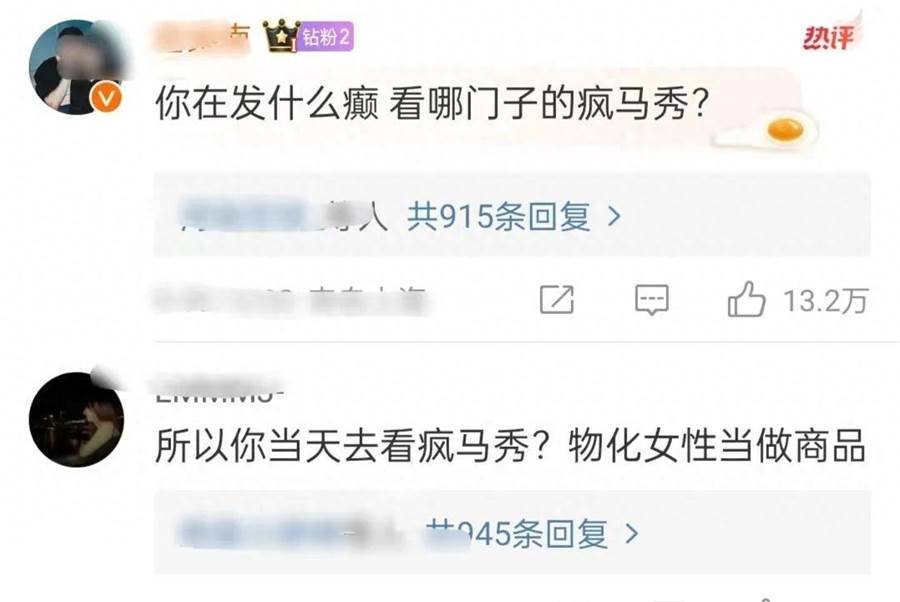Click the 13.2万 like count
This screenshot has height=602, width=900.
coord(825,301)
